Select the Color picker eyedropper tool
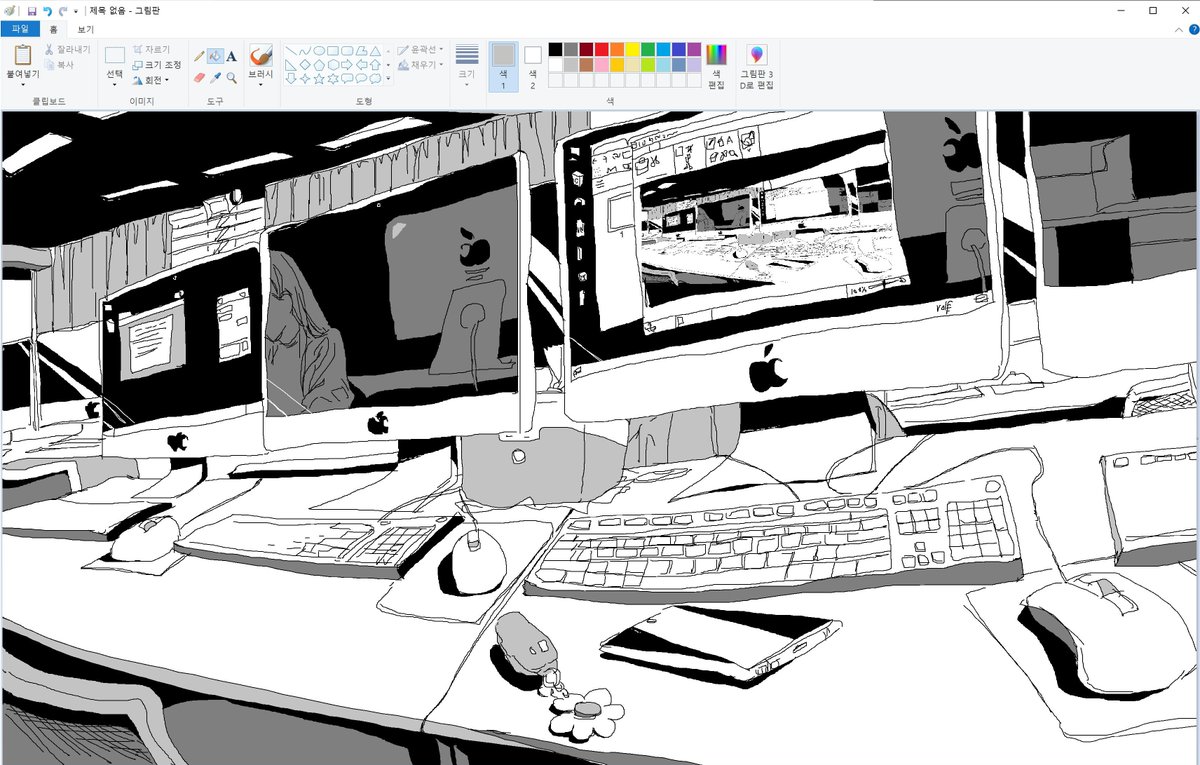This screenshot has width=1200, height=765. click(x=215, y=77)
